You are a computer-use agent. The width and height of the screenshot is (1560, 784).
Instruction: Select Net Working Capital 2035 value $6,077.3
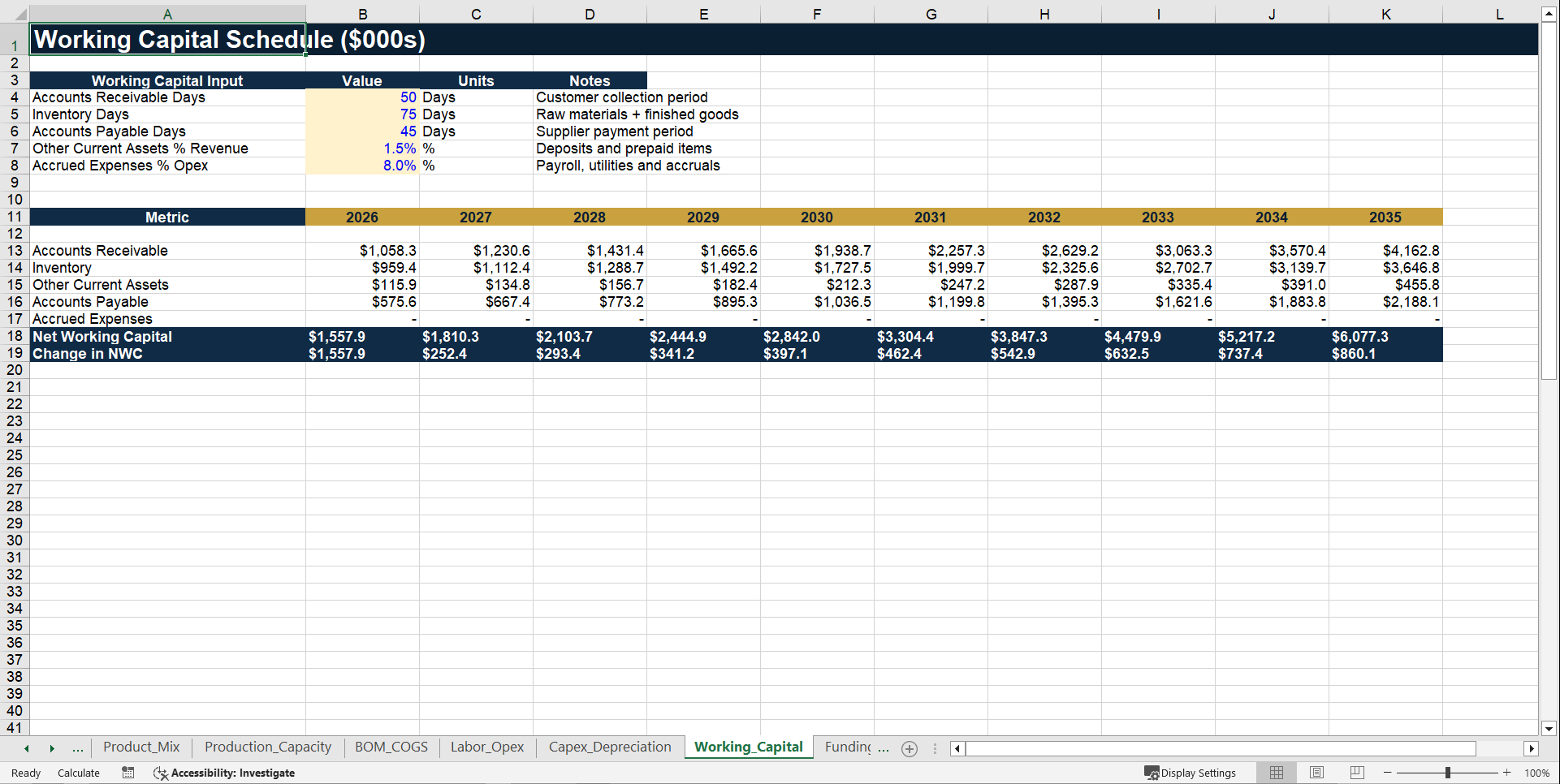tap(1385, 336)
